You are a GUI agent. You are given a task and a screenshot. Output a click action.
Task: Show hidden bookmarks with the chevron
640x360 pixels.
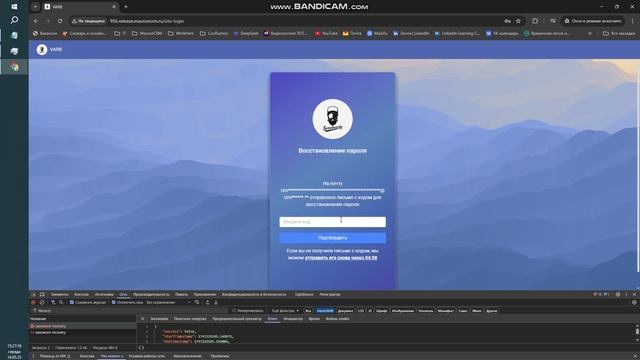tap(589, 33)
